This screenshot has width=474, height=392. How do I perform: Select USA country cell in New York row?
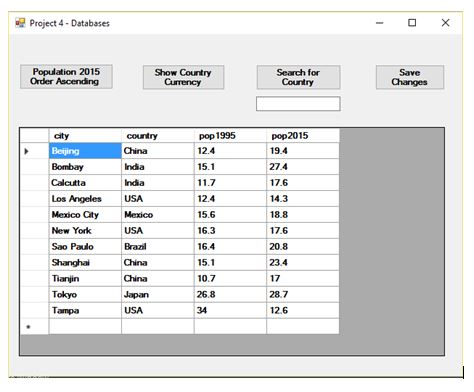click(x=158, y=231)
